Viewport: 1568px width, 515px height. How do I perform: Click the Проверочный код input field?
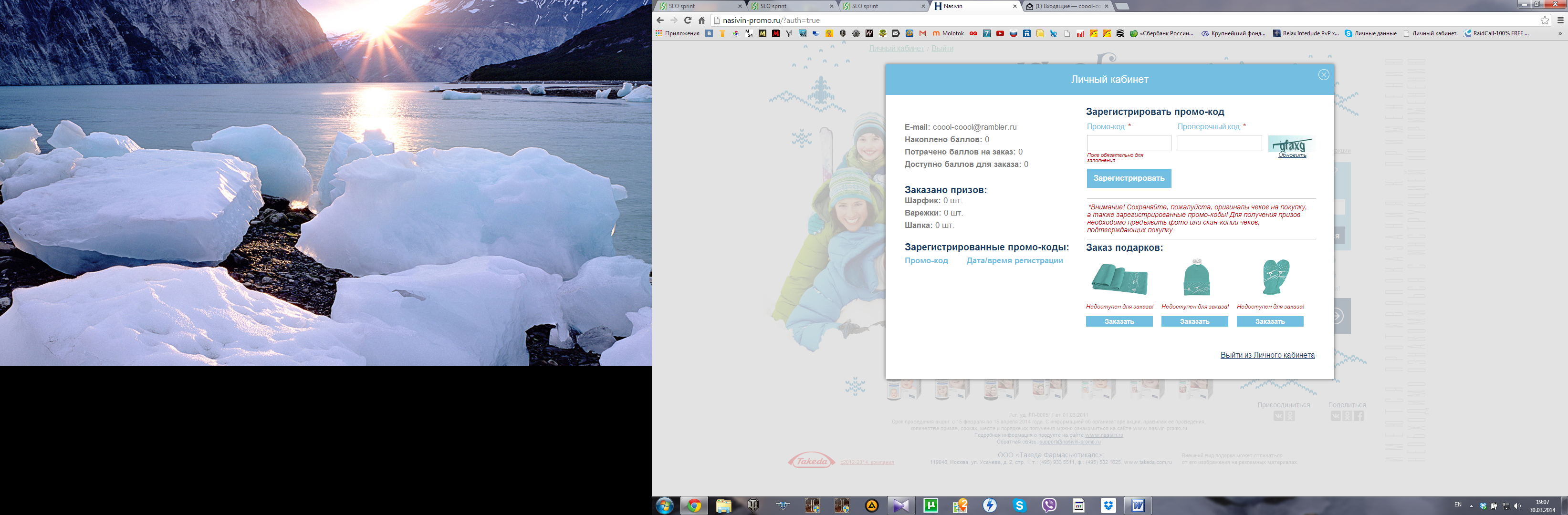[1219, 144]
